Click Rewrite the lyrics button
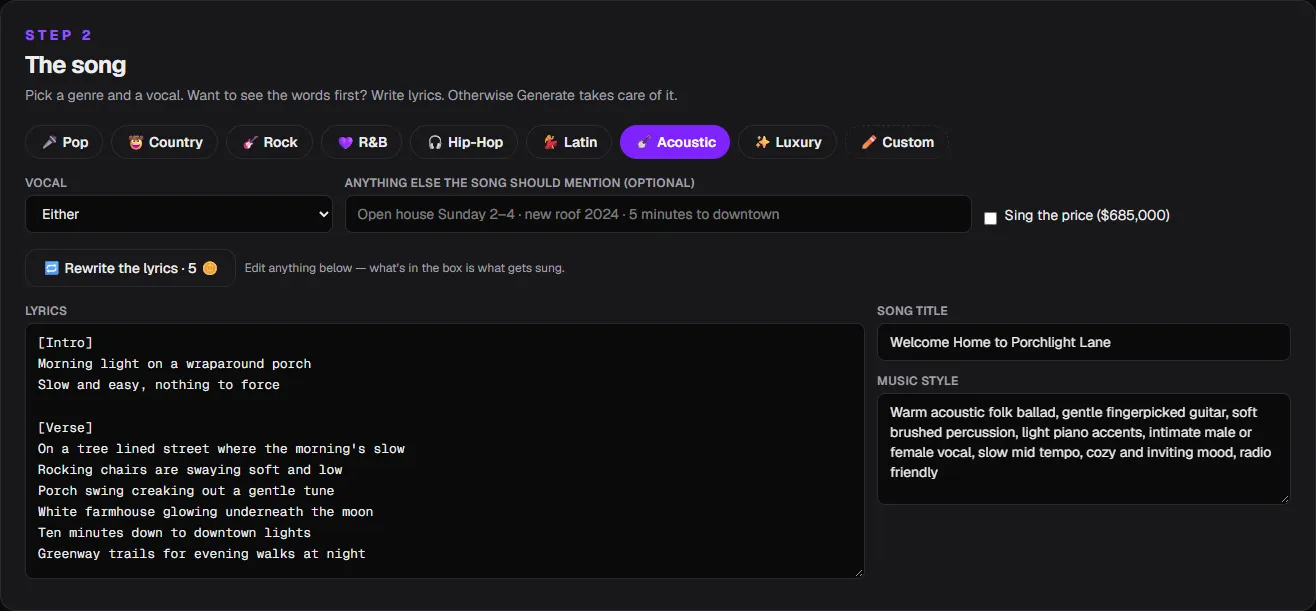 point(130,268)
